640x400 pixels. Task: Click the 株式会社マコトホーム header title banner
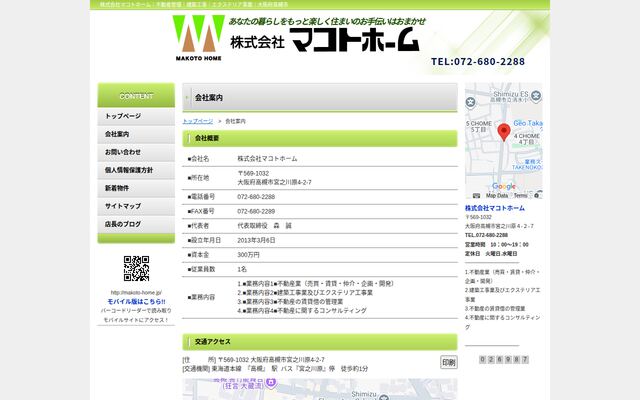coord(324,42)
